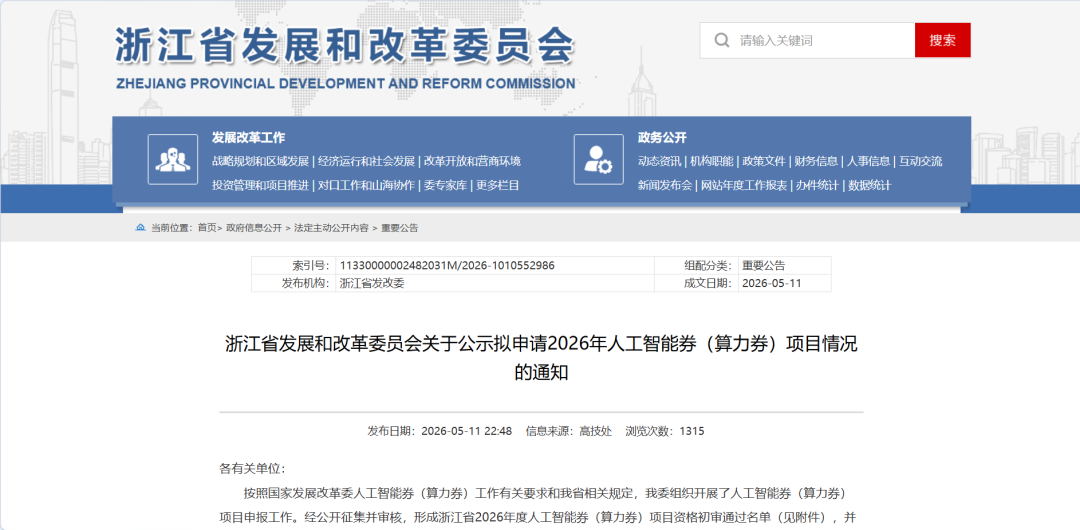The width and height of the screenshot is (1080, 530).
Task: Open 动态资讯 under 政务公开
Action: pyautogui.click(x=659, y=161)
